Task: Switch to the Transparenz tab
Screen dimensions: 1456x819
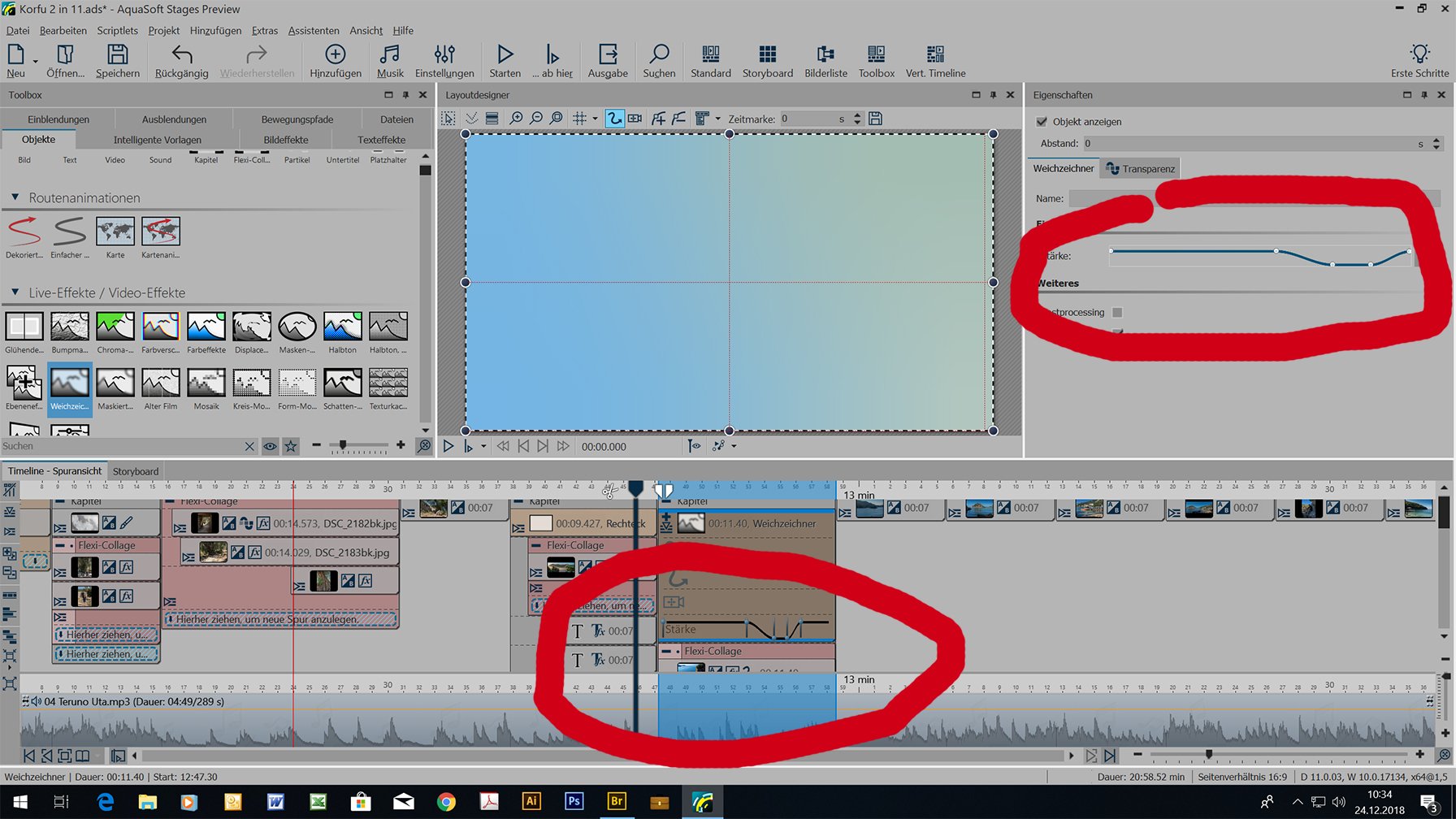Action: (x=1140, y=169)
